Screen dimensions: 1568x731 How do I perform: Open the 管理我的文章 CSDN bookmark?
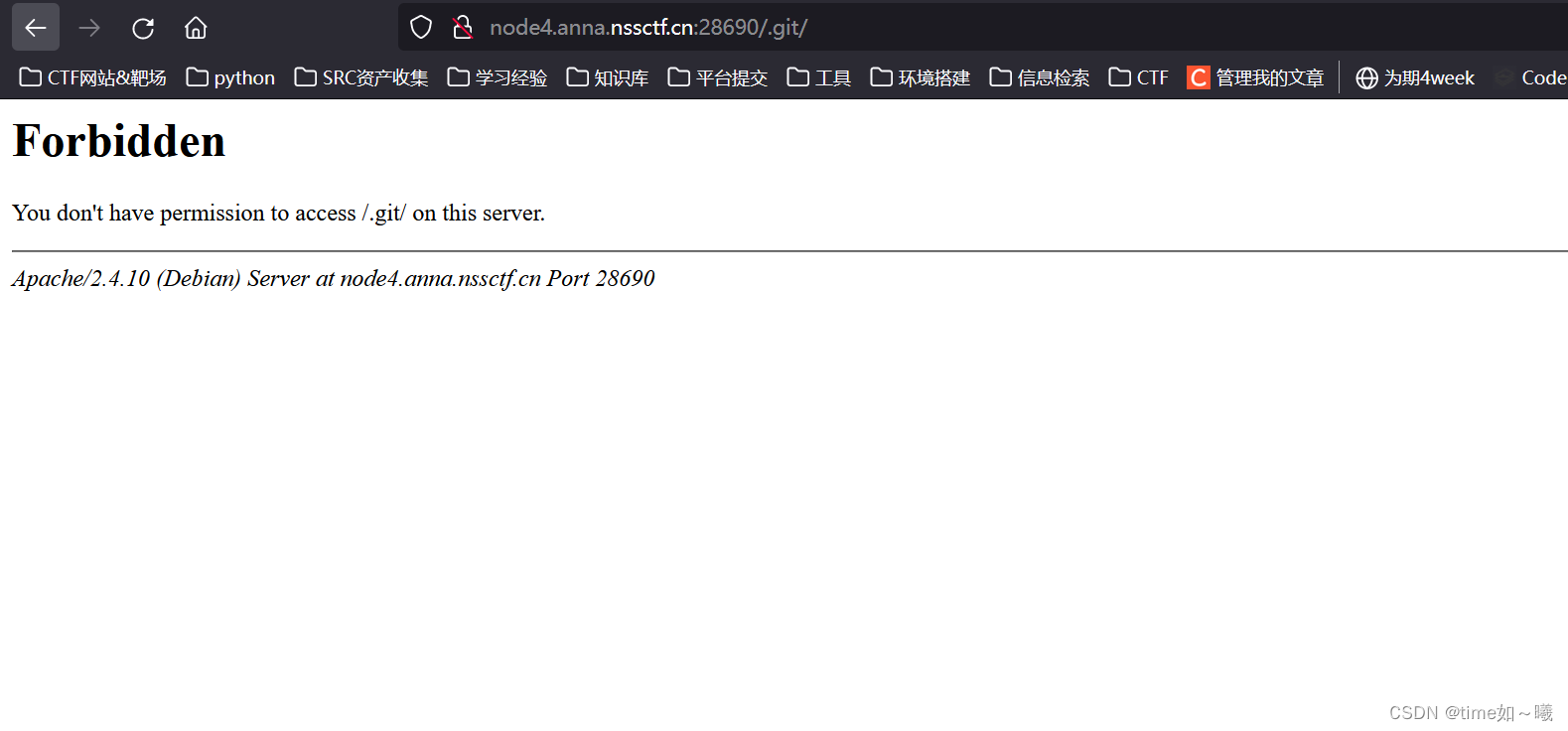pyautogui.click(x=1256, y=77)
